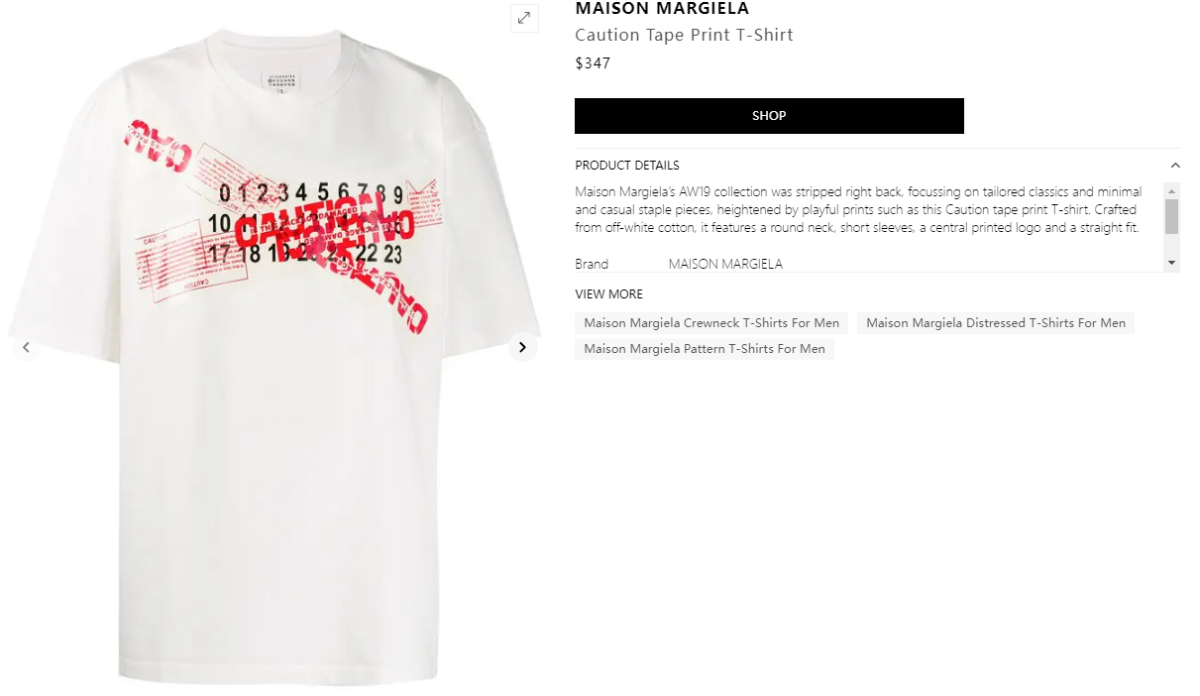
Task: Click the $347 price text
Action: 593,63
